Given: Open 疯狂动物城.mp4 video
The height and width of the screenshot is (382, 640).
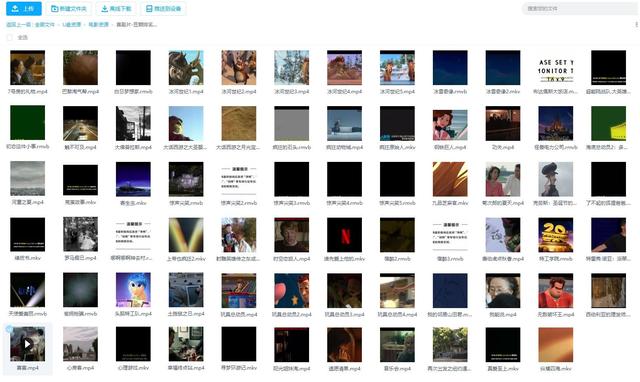Looking at the screenshot, I should [x=344, y=123].
